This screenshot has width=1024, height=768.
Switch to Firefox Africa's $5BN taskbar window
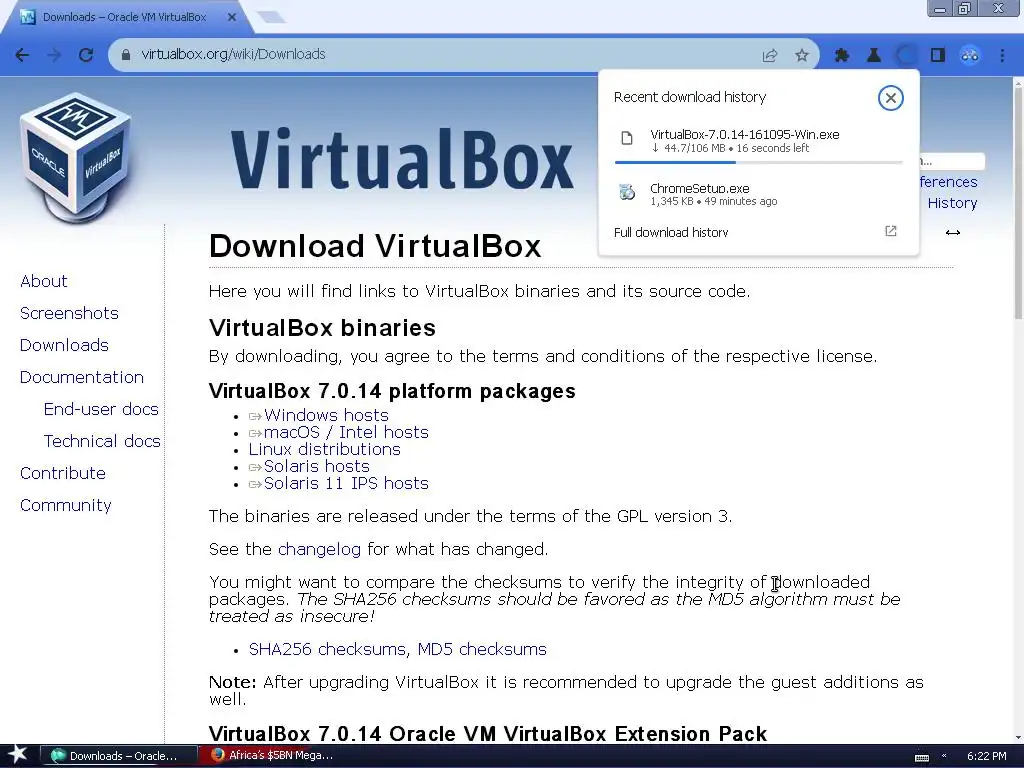272,756
